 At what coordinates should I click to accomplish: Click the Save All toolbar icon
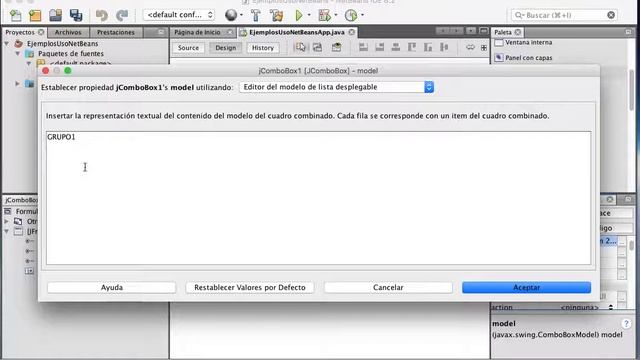pyautogui.click(x=76, y=15)
